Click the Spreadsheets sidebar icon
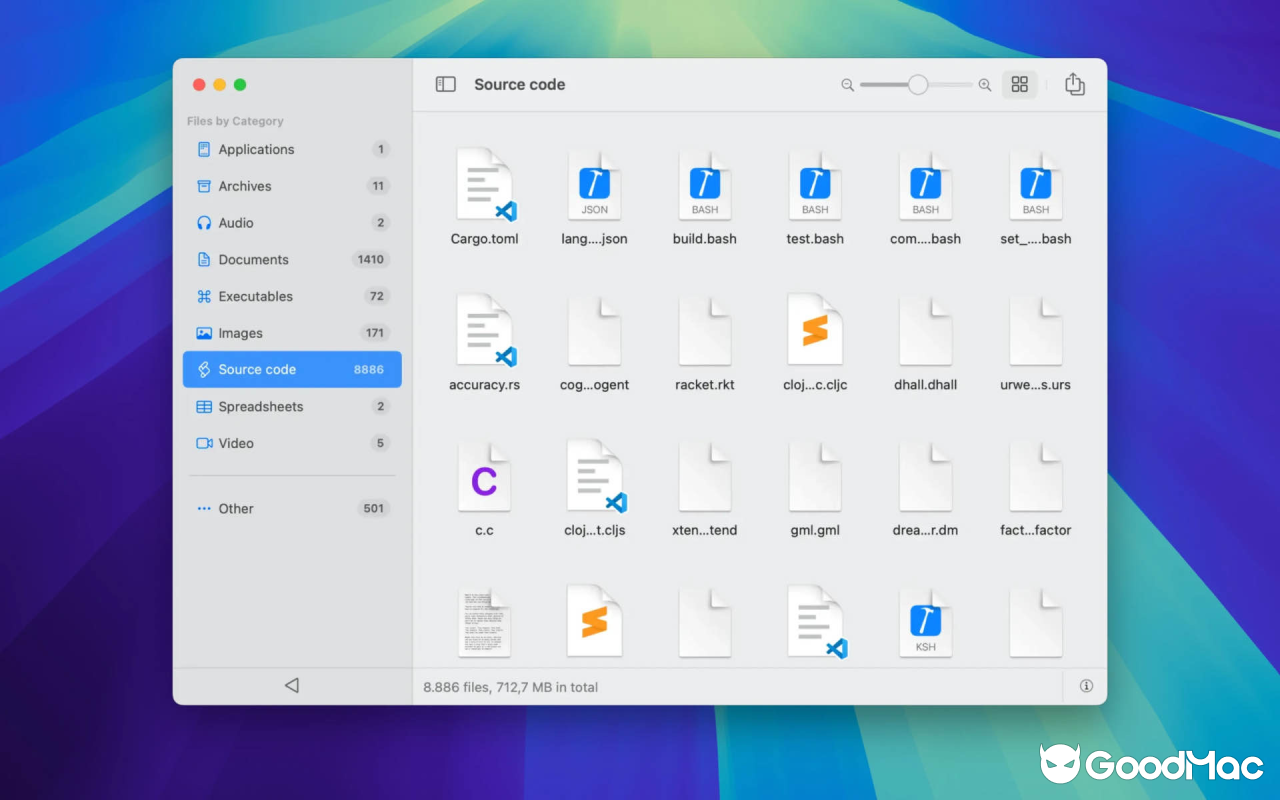The height and width of the screenshot is (800, 1280). click(x=204, y=406)
